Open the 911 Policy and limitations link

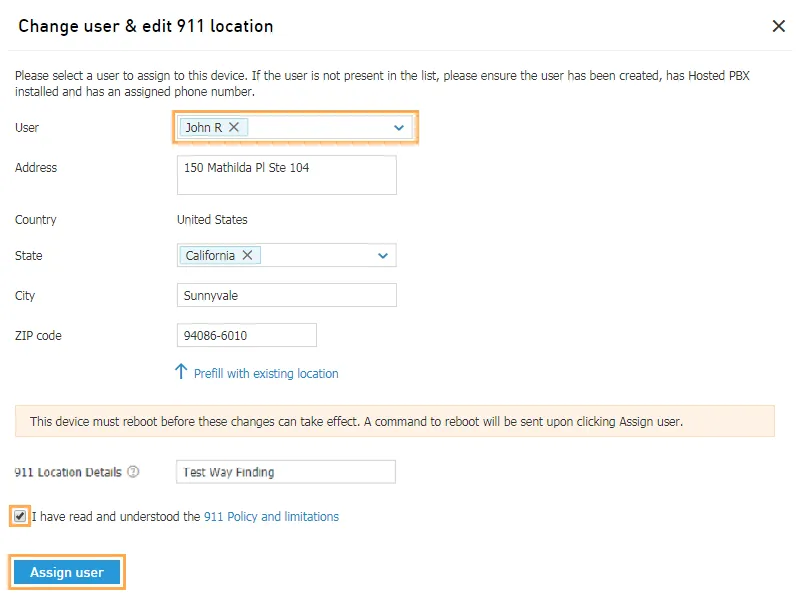tap(271, 517)
